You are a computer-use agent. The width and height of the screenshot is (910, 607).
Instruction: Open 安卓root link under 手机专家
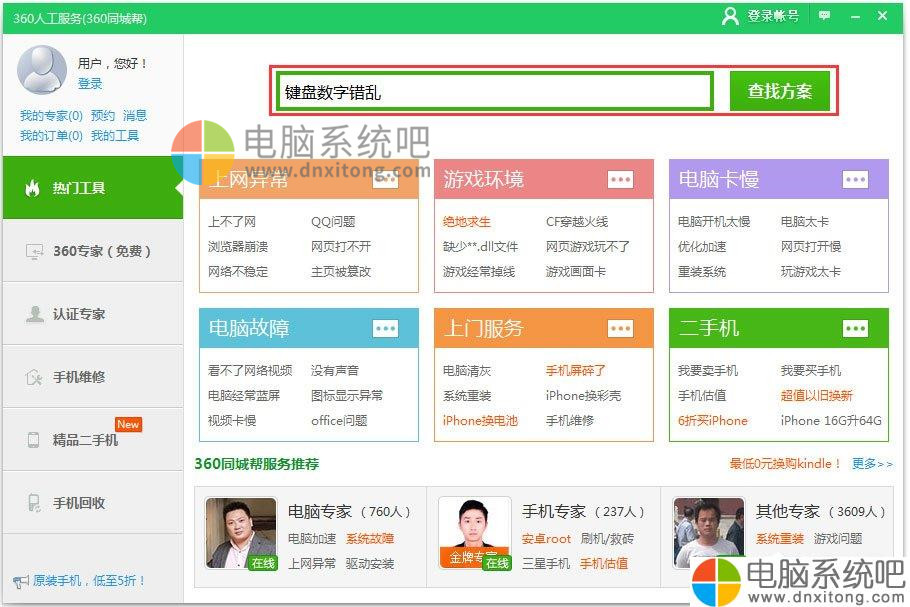pyautogui.click(x=546, y=539)
